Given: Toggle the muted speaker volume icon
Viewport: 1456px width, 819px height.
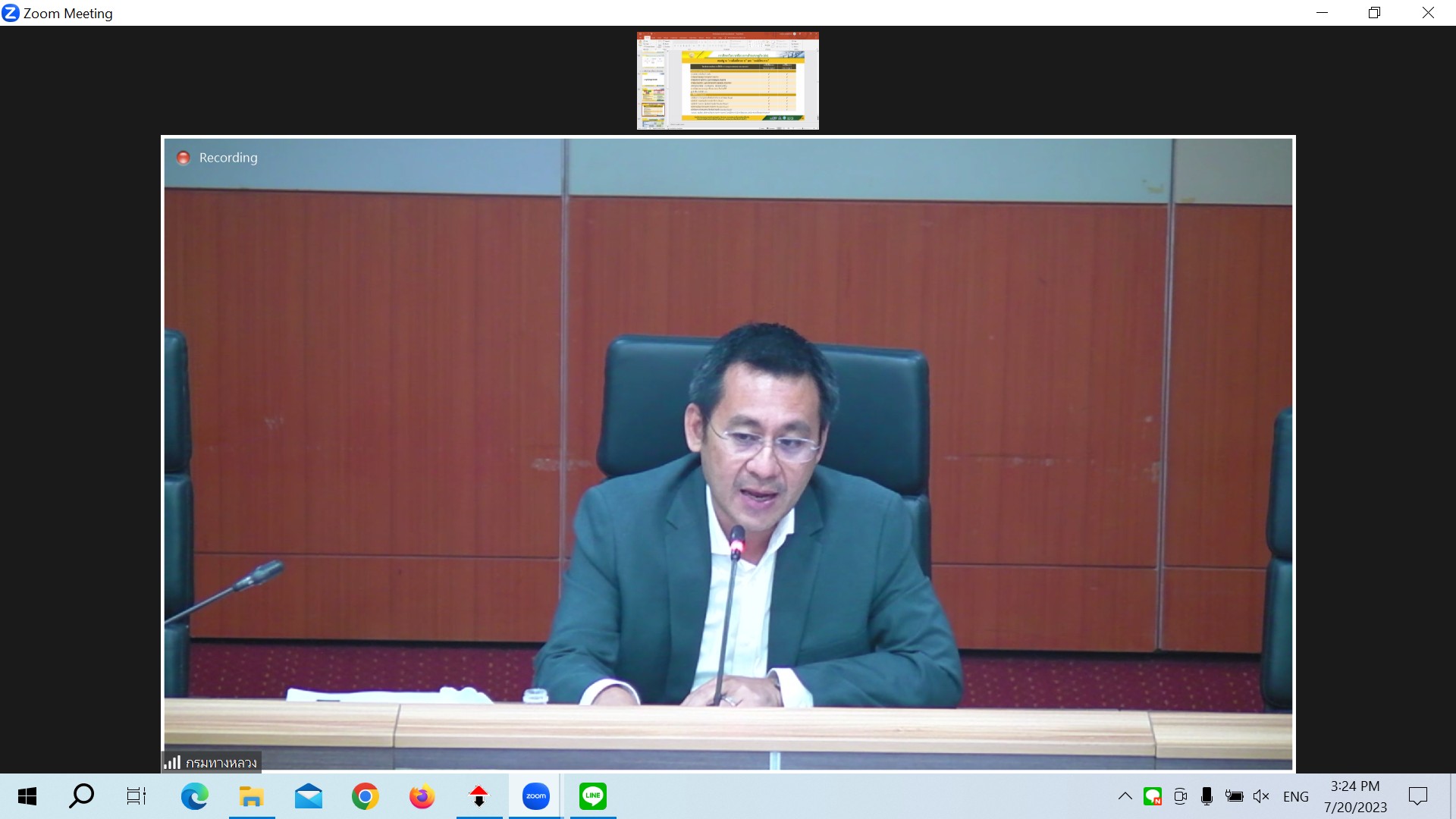Looking at the screenshot, I should [1261, 796].
